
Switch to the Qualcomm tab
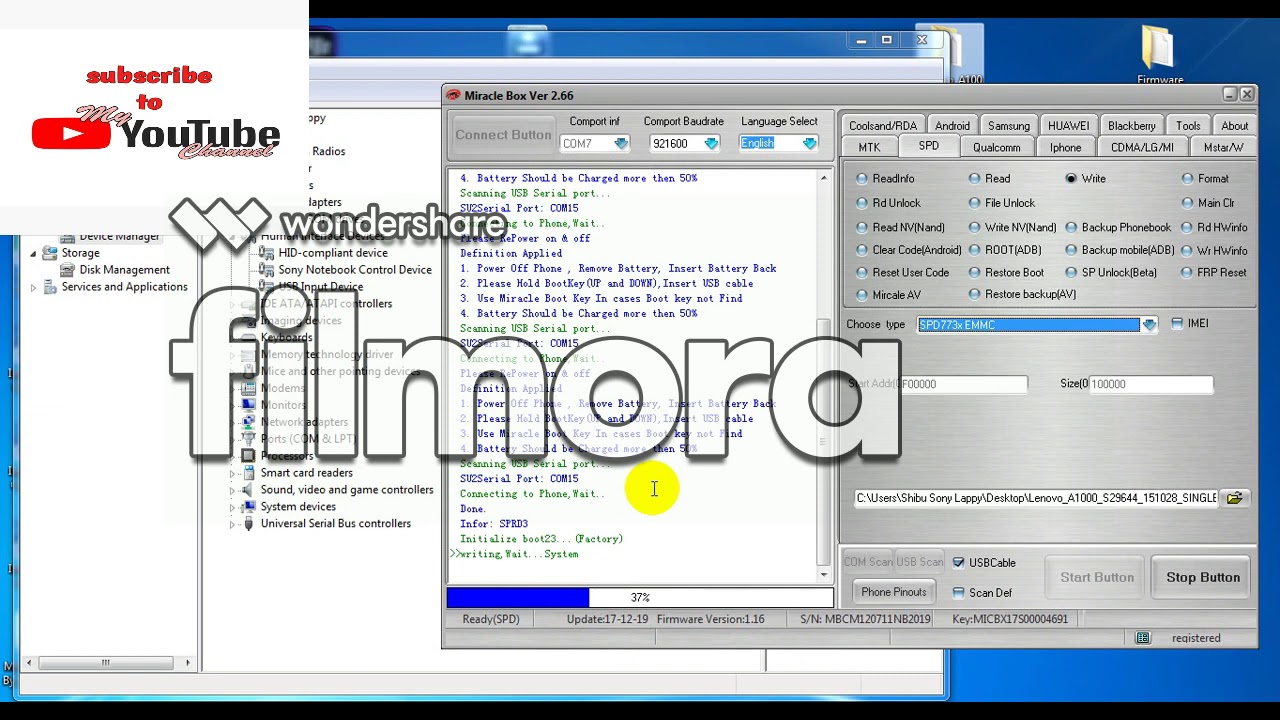[997, 147]
